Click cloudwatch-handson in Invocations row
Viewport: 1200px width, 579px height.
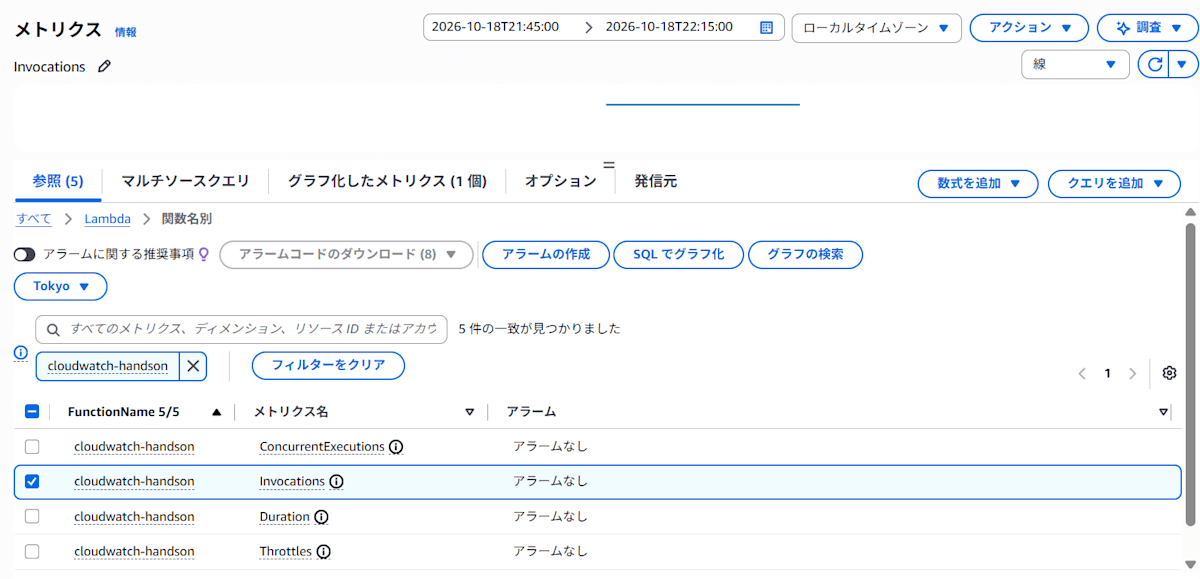pyautogui.click(x=134, y=482)
